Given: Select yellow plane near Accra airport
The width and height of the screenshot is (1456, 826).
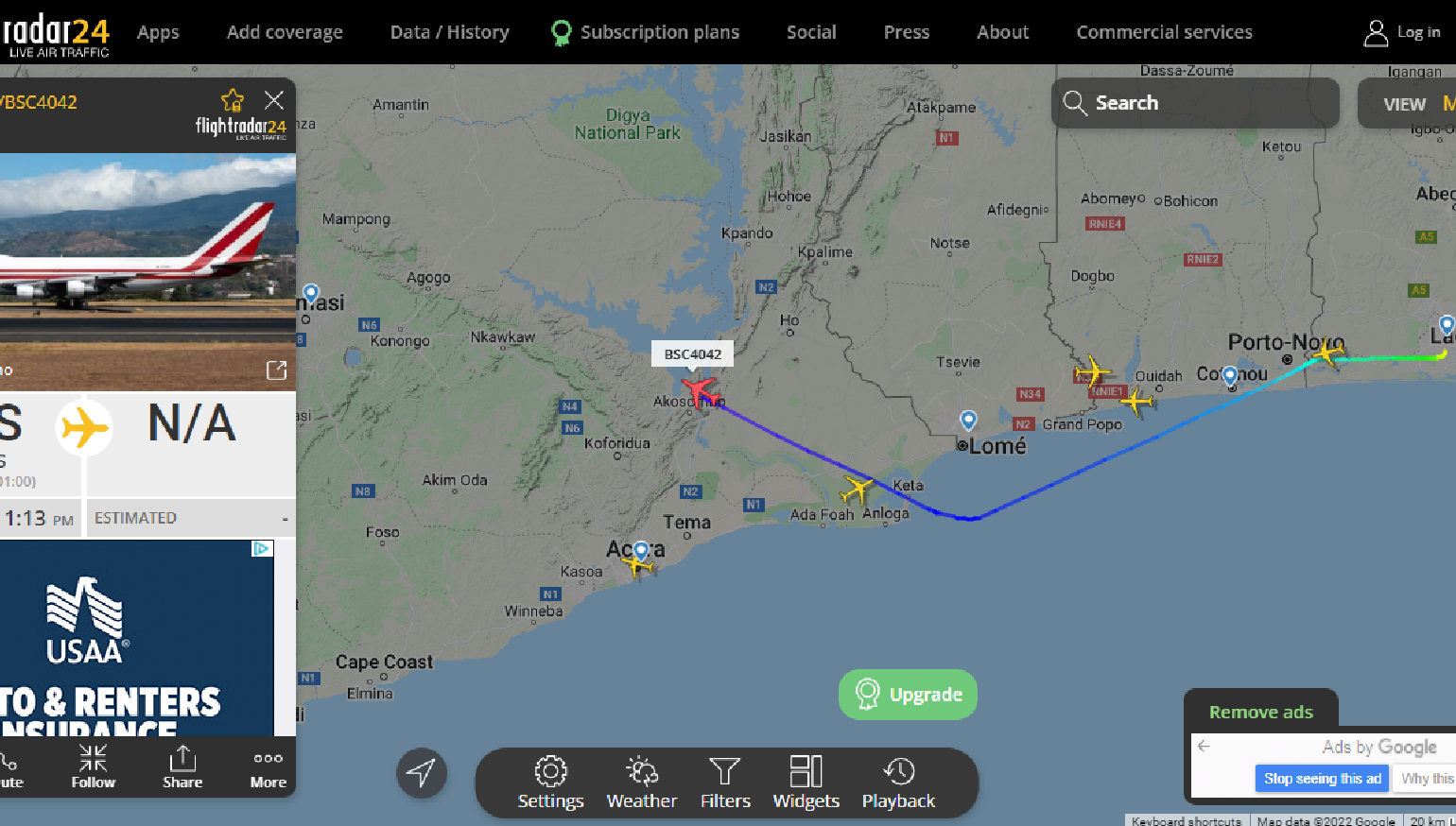Looking at the screenshot, I should click(x=637, y=565).
